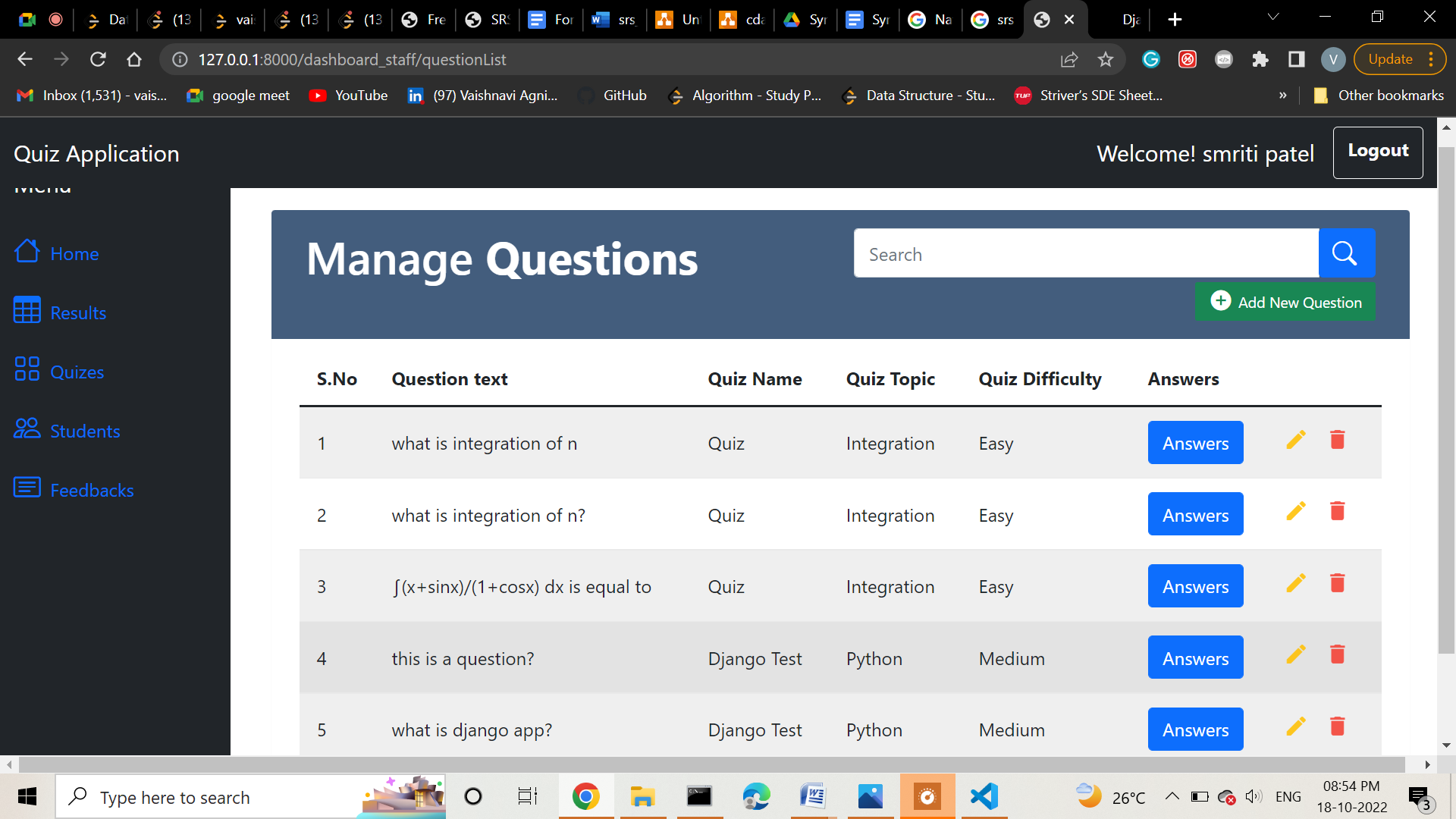
Task: Click the Students people icon in sidebar
Action: pos(27,428)
